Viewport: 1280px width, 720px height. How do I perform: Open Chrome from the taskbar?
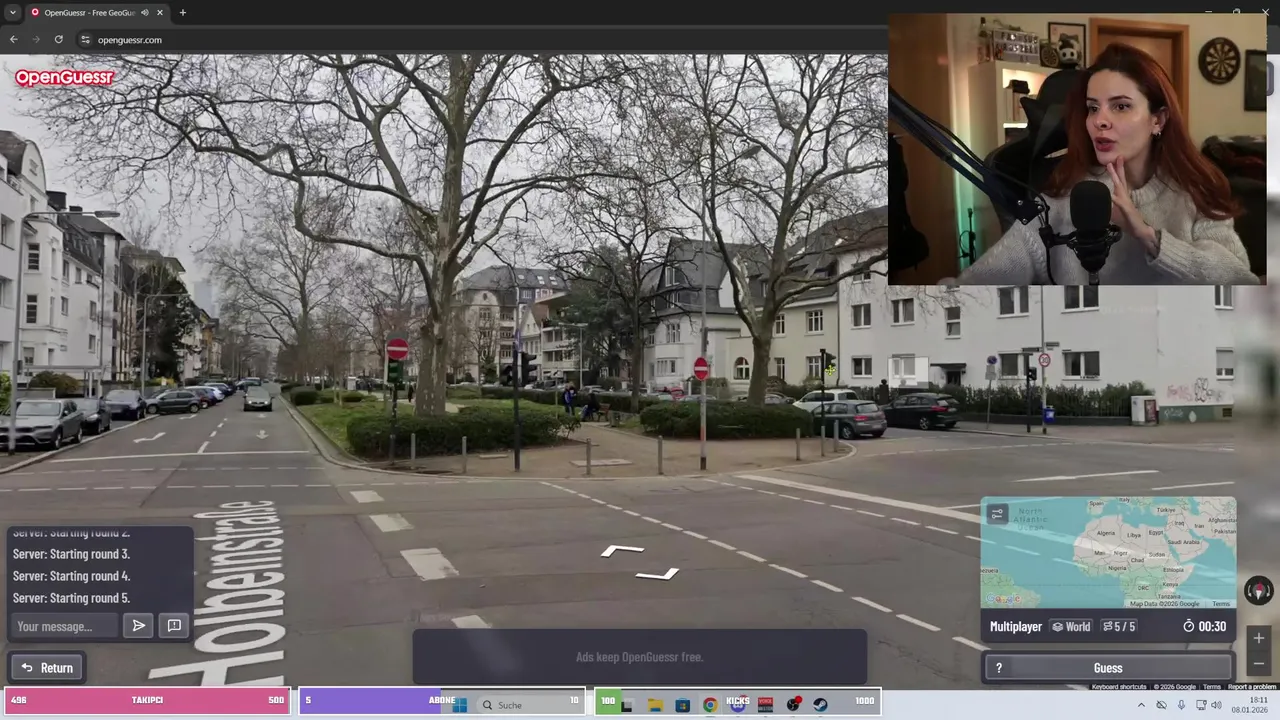[x=710, y=705]
